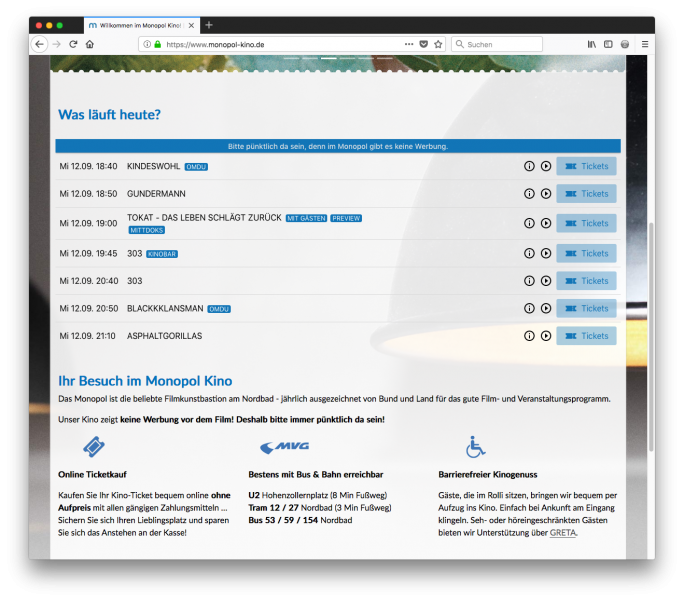
Task: Toggle the sidebar view icon
Action: (608, 44)
